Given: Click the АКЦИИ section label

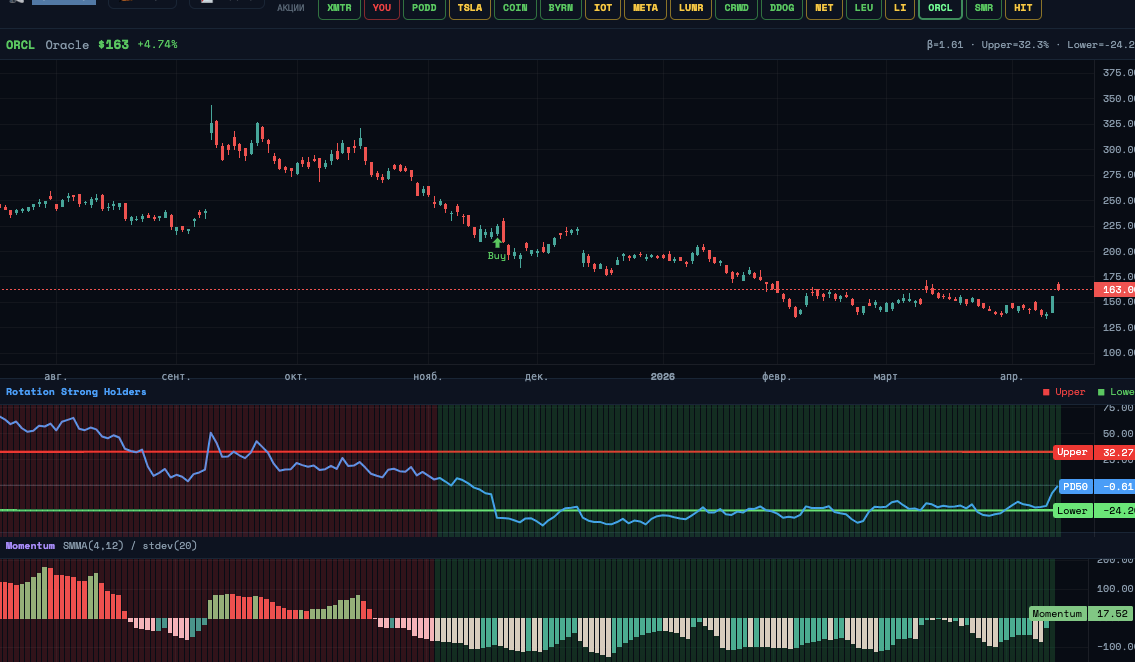Looking at the screenshot, I should 290,8.
